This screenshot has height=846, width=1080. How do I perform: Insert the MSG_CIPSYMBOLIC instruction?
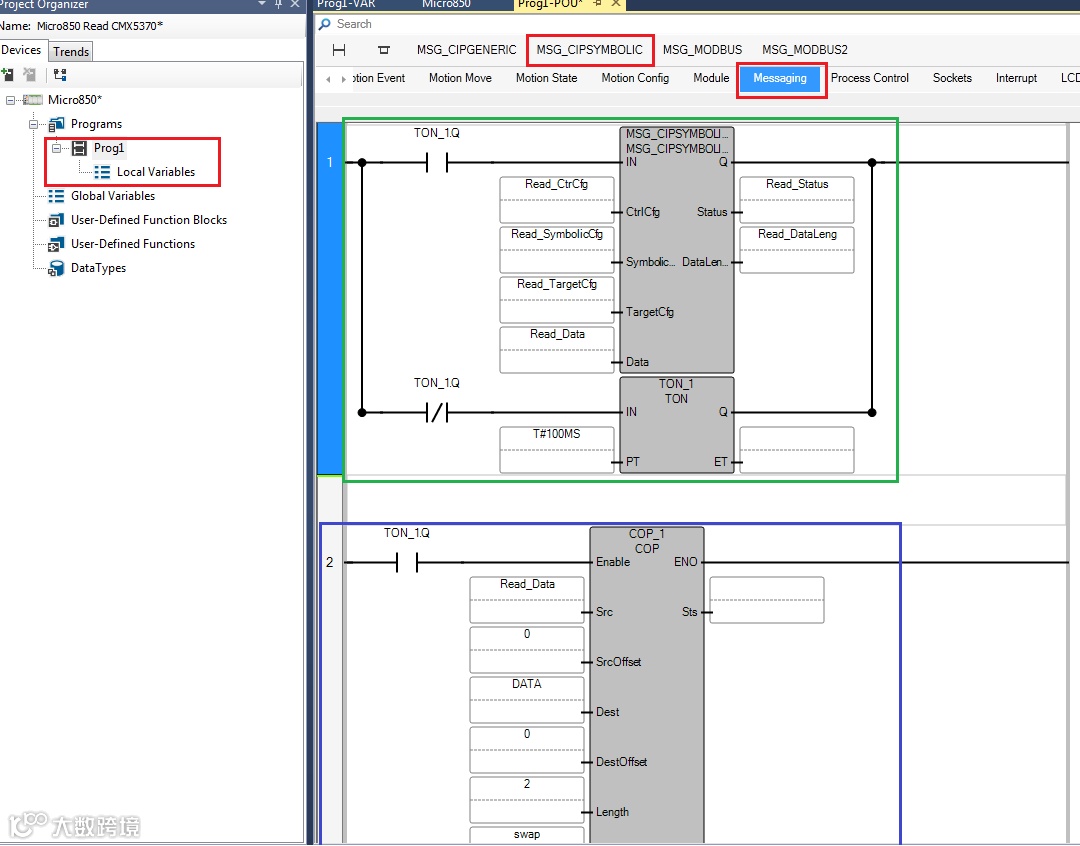point(590,50)
